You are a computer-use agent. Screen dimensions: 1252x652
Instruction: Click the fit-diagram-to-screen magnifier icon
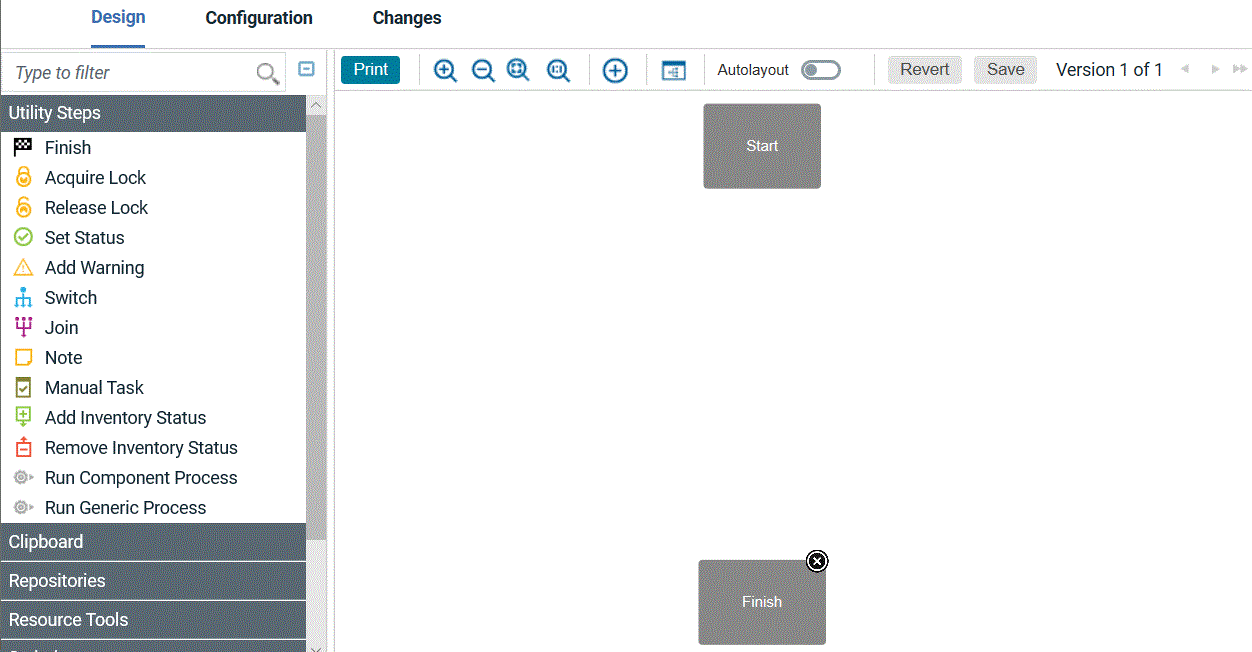[x=518, y=70]
